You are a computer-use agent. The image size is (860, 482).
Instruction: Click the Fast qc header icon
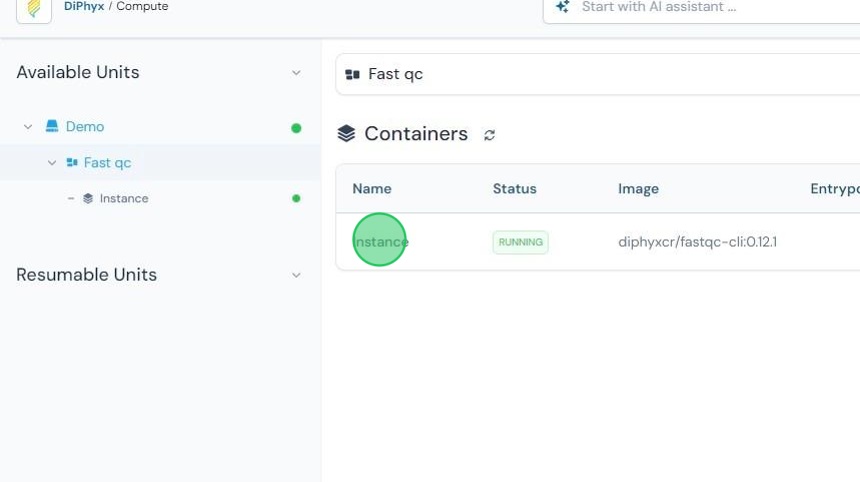coord(353,75)
